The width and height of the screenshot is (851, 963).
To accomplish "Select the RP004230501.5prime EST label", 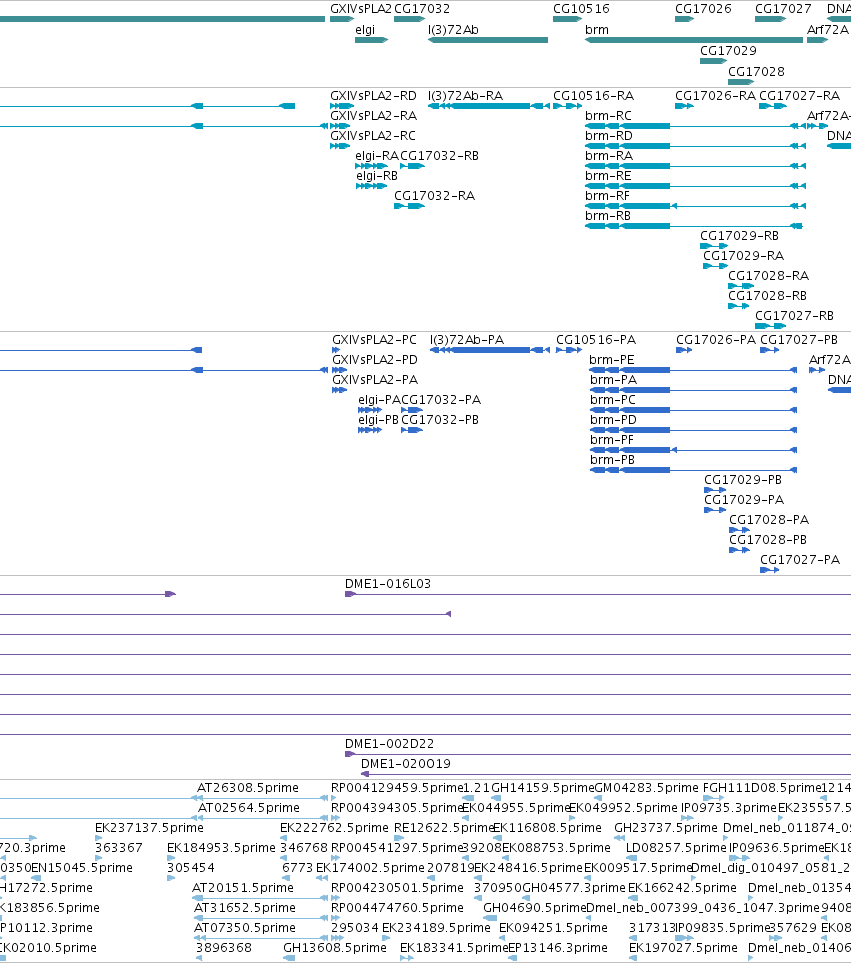I will [397, 888].
